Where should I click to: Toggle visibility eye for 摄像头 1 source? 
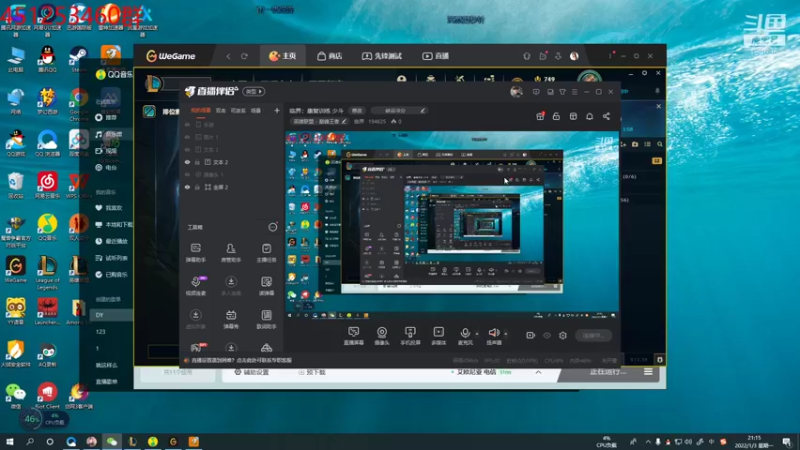187,174
